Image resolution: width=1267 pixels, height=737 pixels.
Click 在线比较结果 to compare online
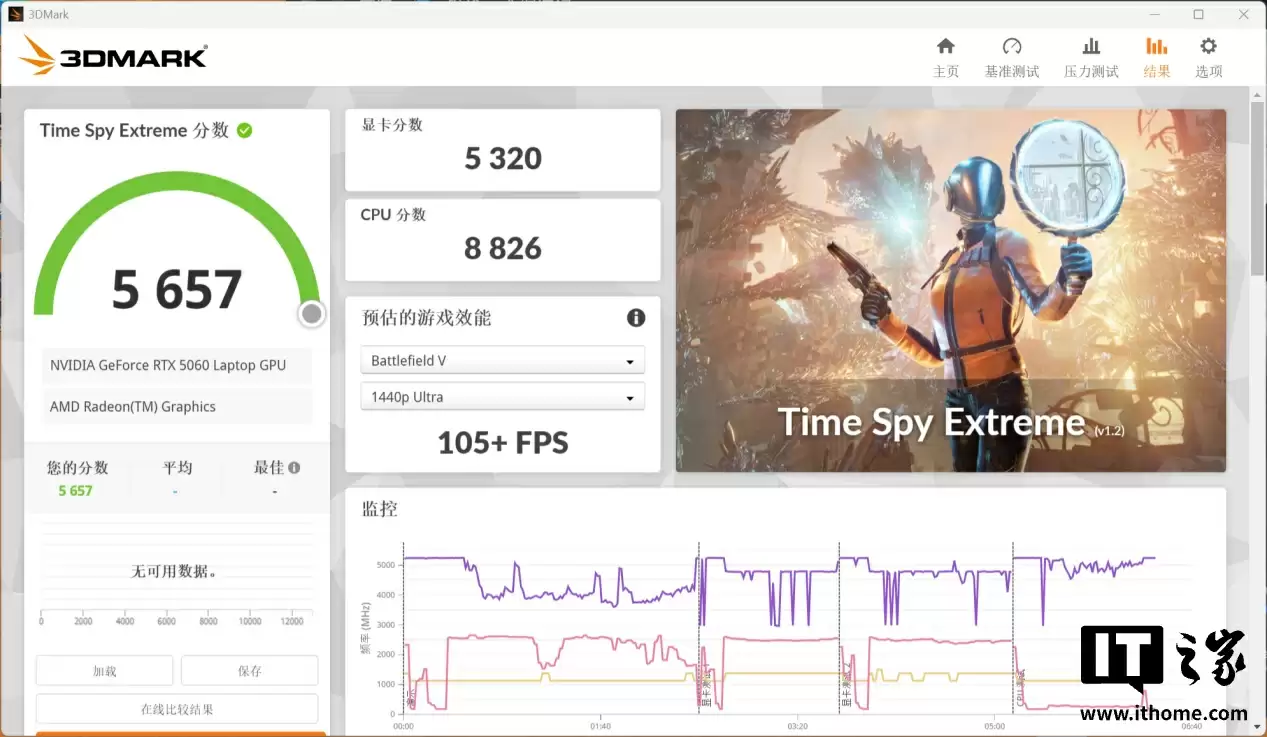(x=176, y=708)
